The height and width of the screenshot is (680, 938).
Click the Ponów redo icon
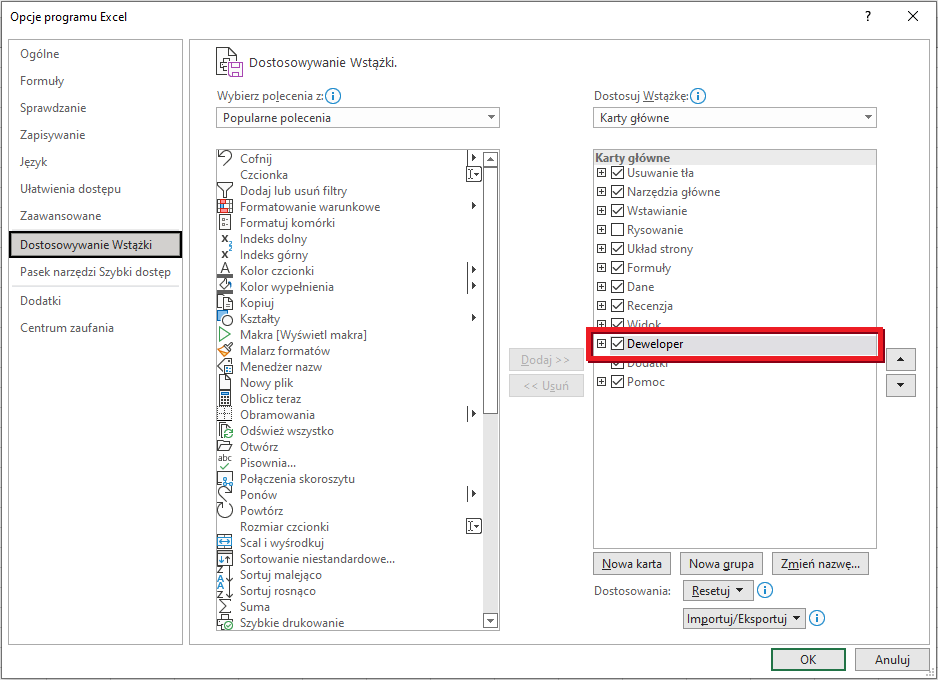tap(224, 495)
